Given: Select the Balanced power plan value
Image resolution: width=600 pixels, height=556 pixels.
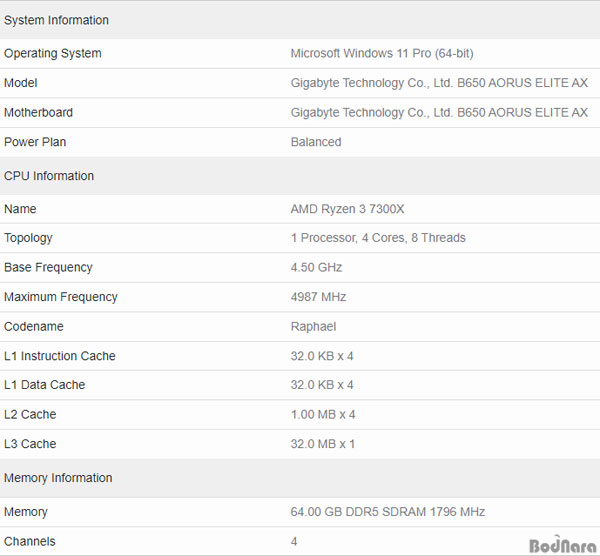Looking at the screenshot, I should [x=316, y=142].
